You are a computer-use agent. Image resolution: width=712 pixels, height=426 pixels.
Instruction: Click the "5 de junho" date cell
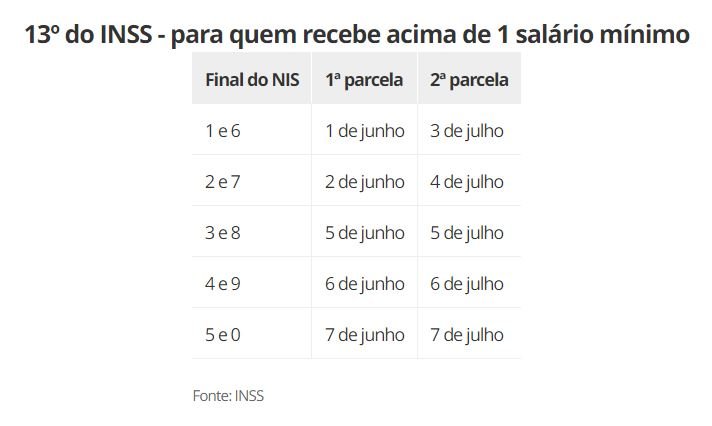[365, 233]
